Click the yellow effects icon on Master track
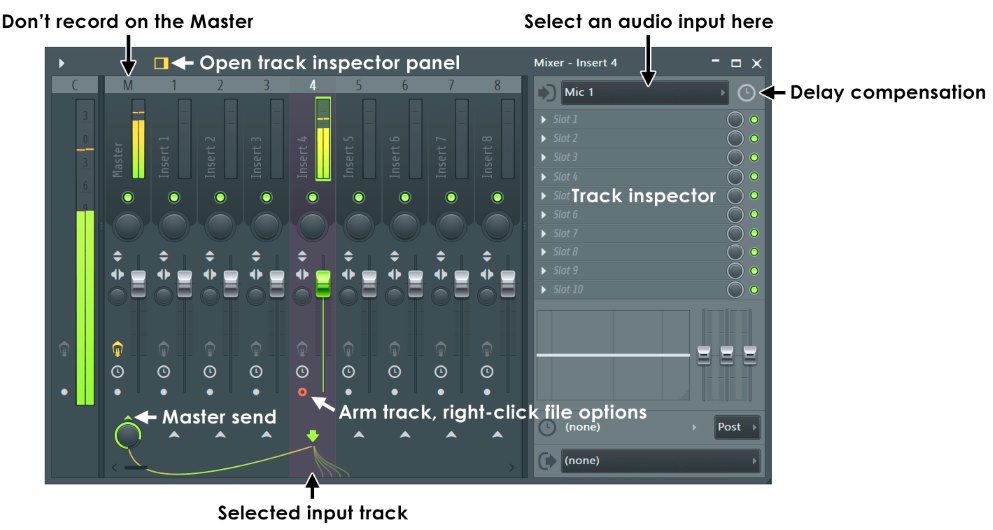The width and height of the screenshot is (993, 530). coord(118,349)
